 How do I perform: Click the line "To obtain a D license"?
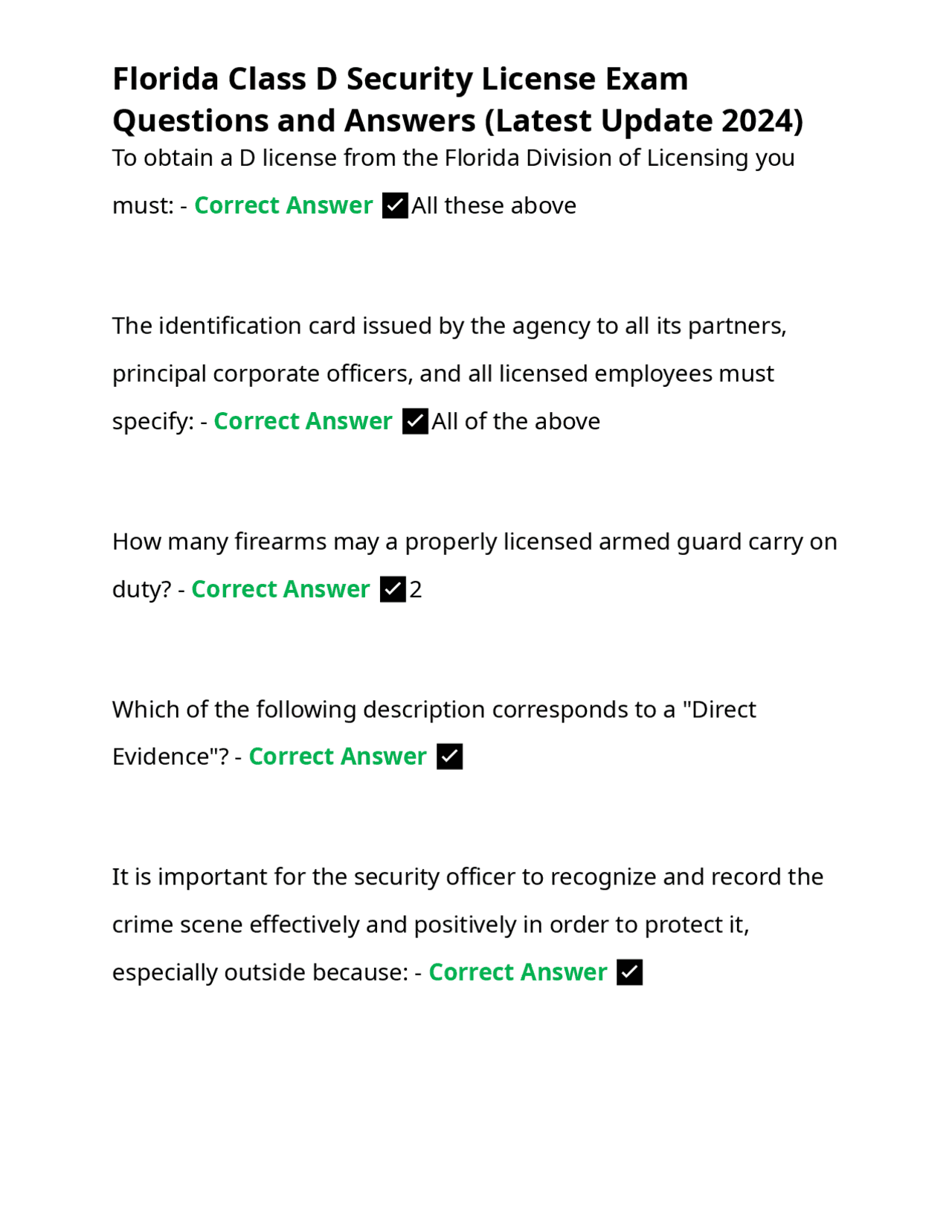[453, 158]
